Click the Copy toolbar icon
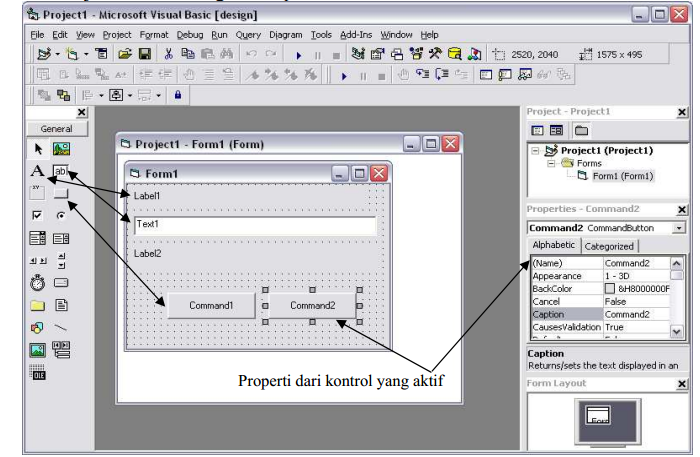The width and height of the screenshot is (700, 457). (188, 54)
